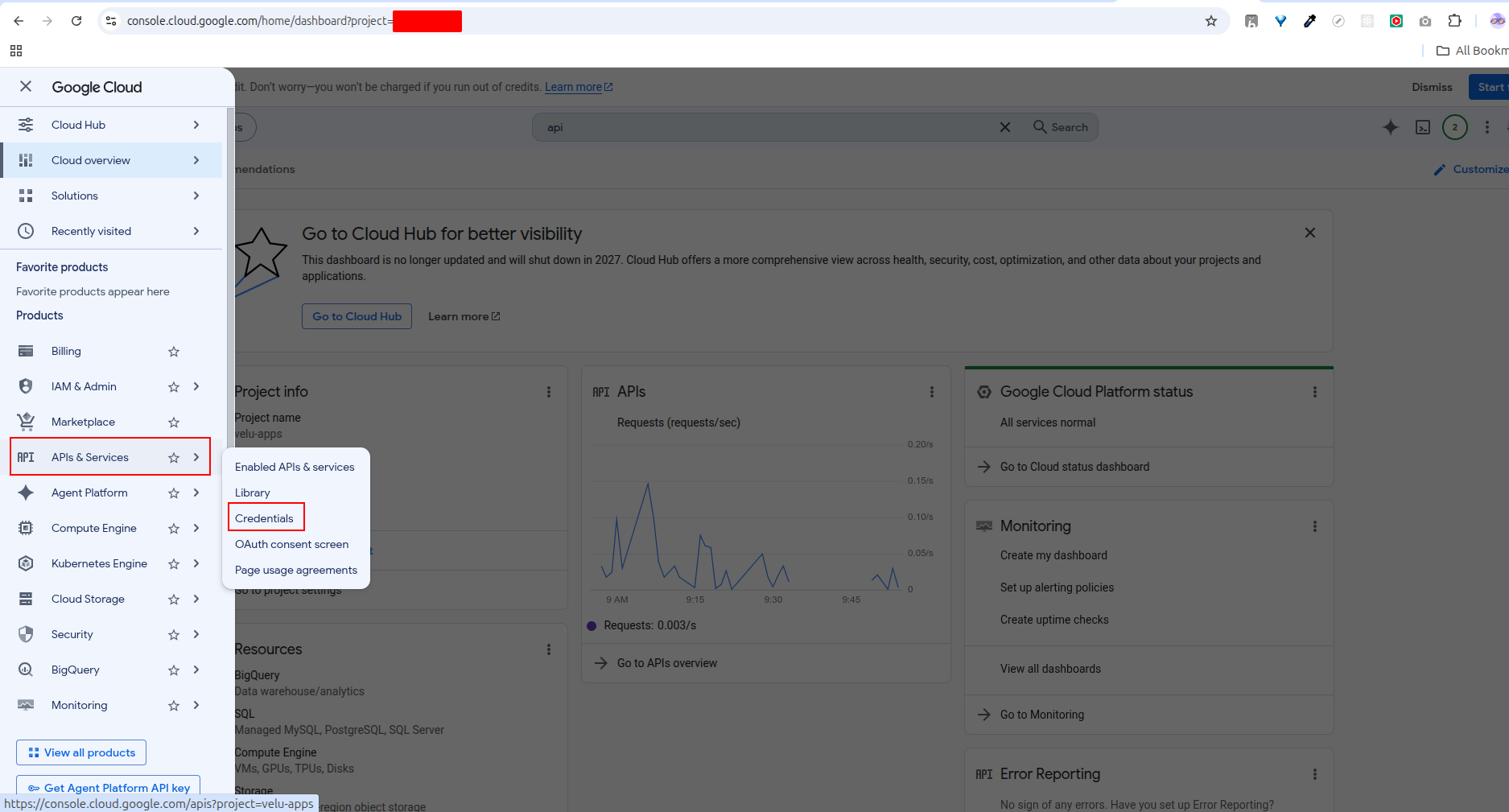This screenshot has height=812, width=1509.
Task: Click the View all products button
Action: click(81, 752)
